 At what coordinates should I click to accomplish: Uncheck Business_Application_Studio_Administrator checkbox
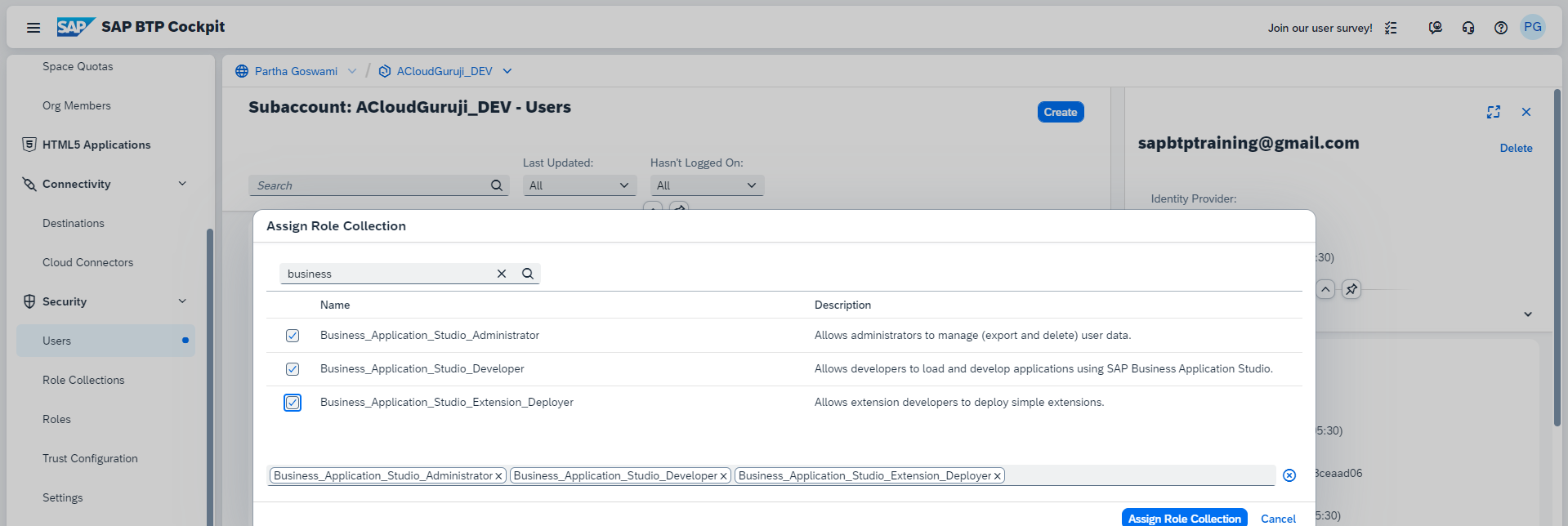tap(293, 336)
